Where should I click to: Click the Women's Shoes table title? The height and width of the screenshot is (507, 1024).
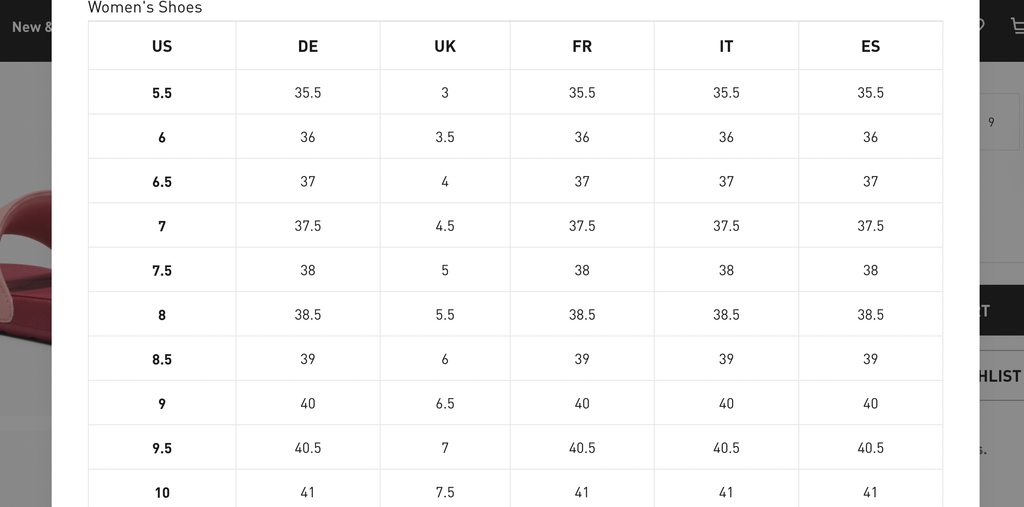coord(145,8)
